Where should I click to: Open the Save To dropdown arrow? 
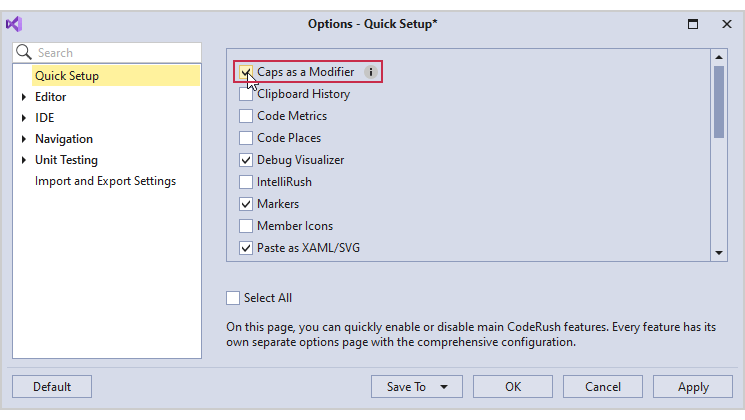pyautogui.click(x=443, y=387)
